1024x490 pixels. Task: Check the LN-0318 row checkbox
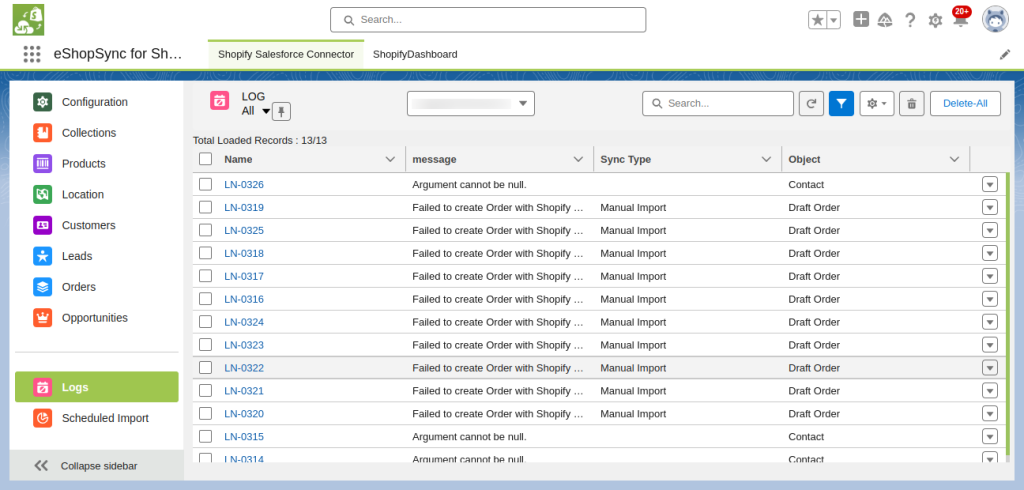(206, 253)
